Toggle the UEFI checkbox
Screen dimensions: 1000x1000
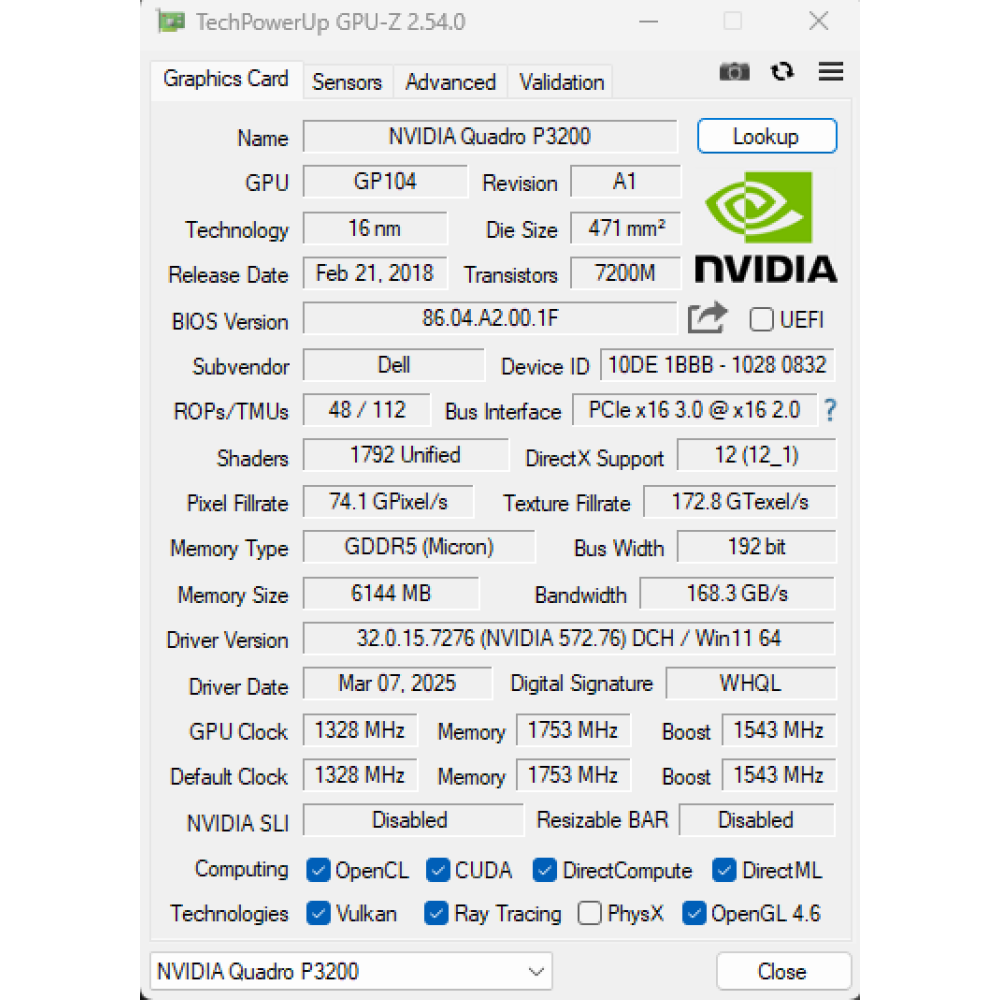[x=761, y=320]
